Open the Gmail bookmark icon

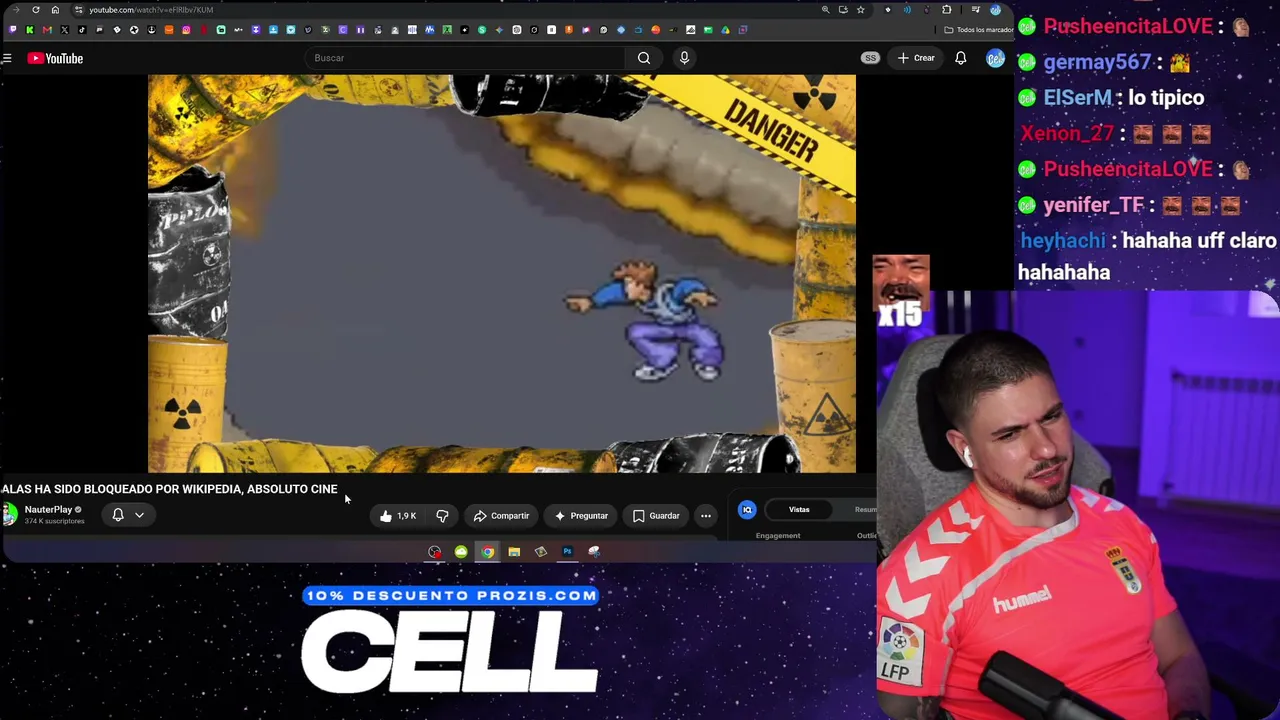click(47, 30)
